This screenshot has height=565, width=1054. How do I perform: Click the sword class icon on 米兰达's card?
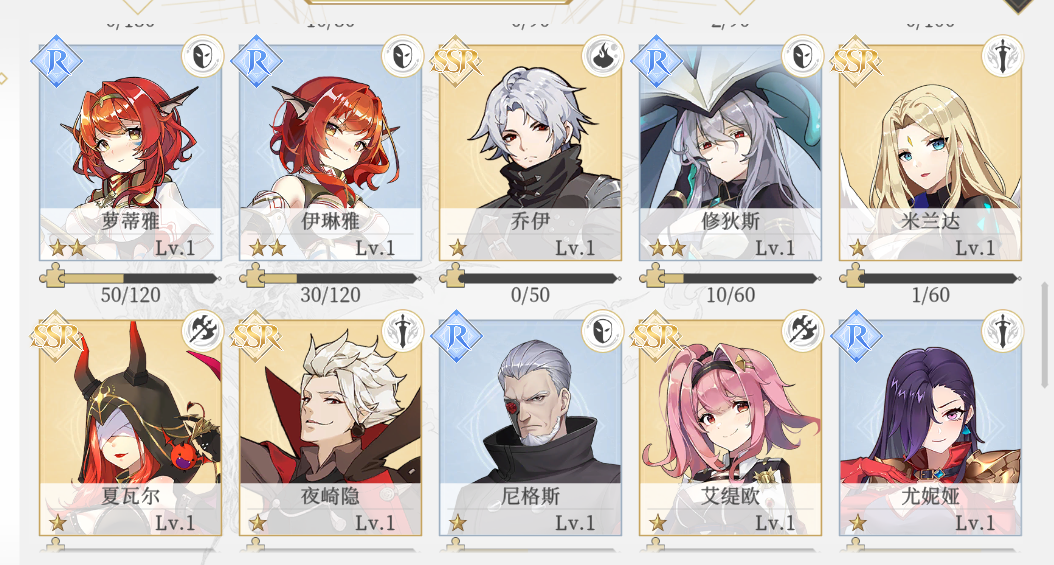point(1002,56)
